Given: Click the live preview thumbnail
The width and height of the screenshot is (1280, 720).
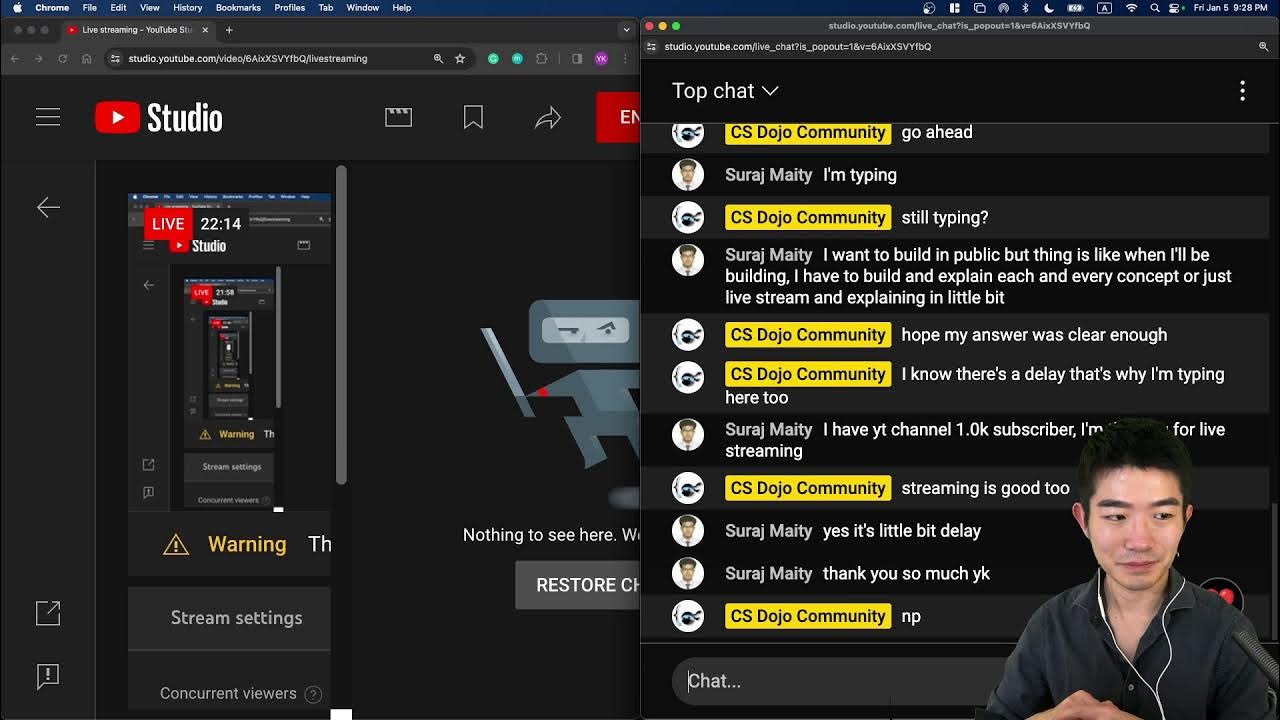Looking at the screenshot, I should [x=230, y=350].
